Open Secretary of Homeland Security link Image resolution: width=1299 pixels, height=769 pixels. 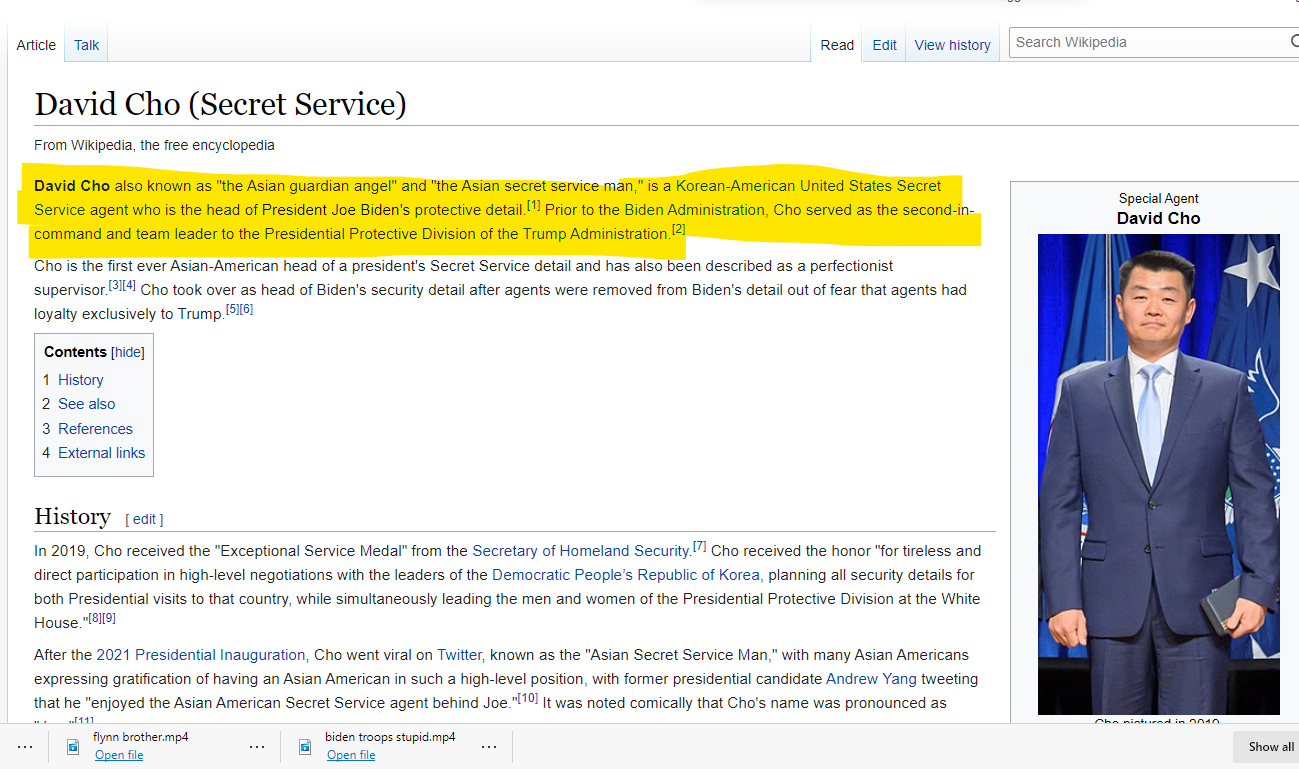580,551
